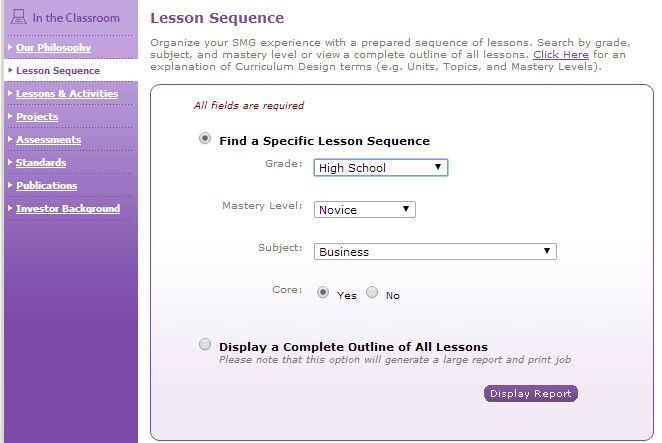The width and height of the screenshot is (662, 443).
Task: Click the Display Report button
Action: pyautogui.click(x=531, y=394)
